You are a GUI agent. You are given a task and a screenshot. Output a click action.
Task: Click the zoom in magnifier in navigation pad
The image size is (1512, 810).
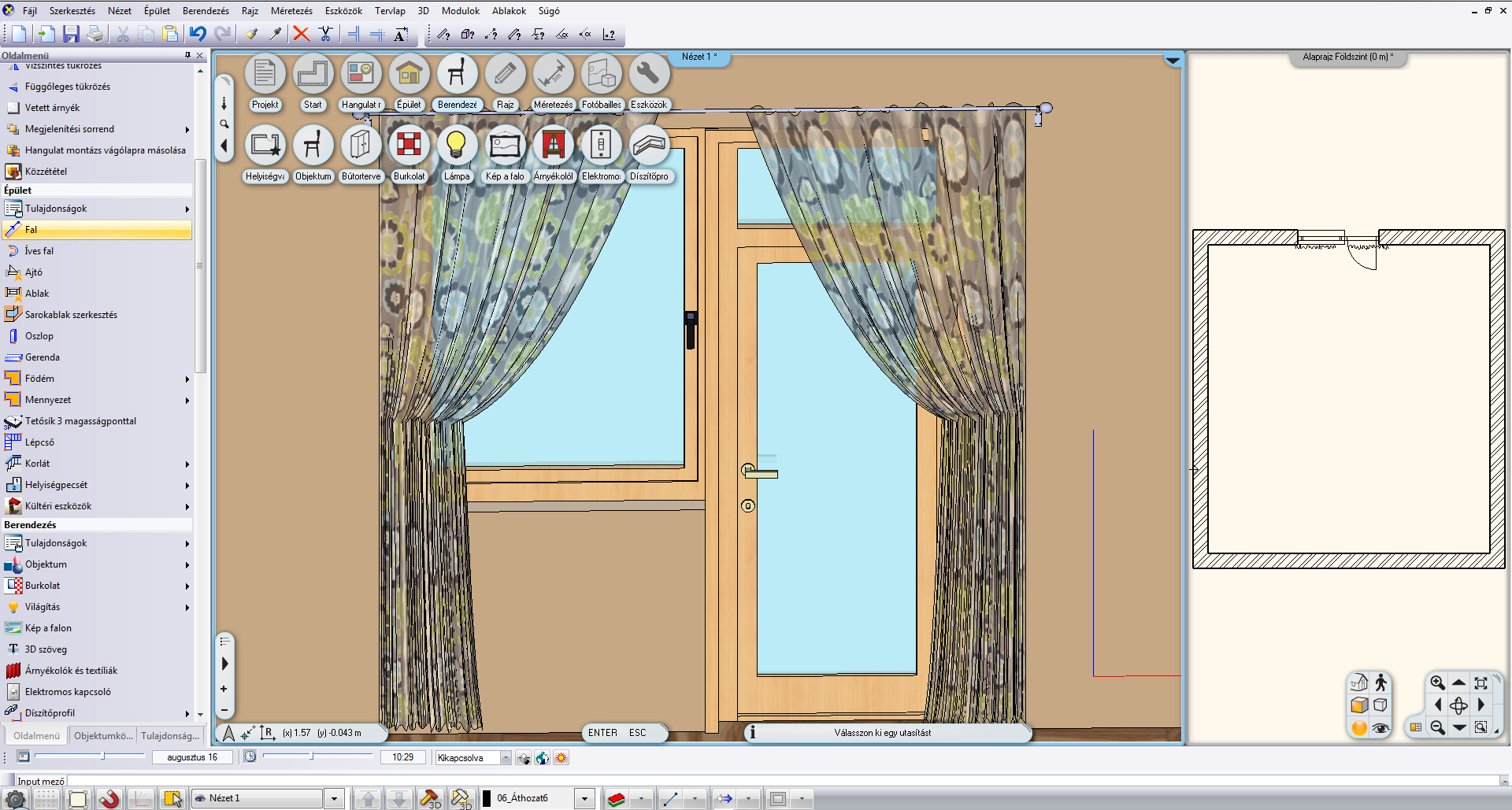click(1437, 683)
